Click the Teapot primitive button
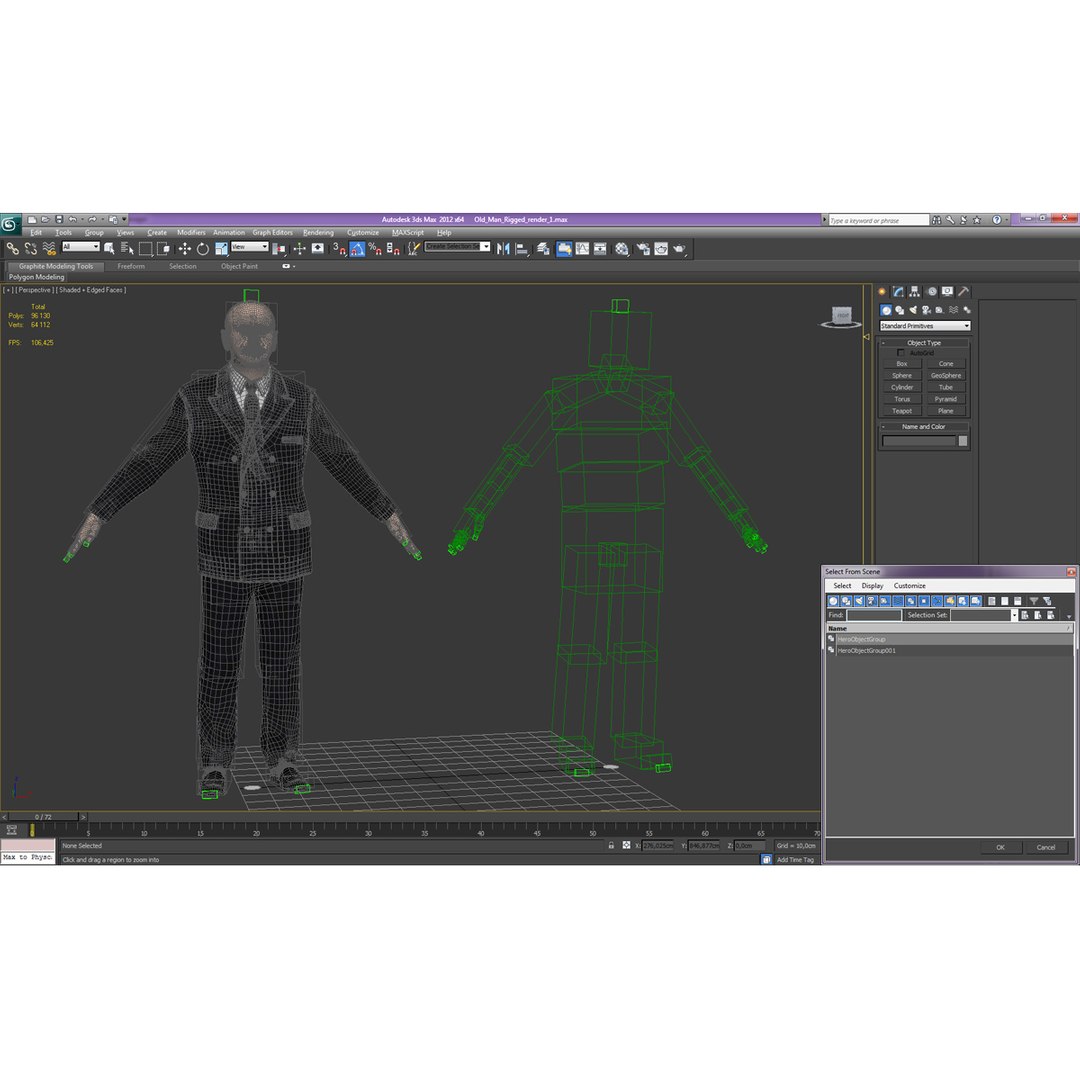 tap(902, 411)
